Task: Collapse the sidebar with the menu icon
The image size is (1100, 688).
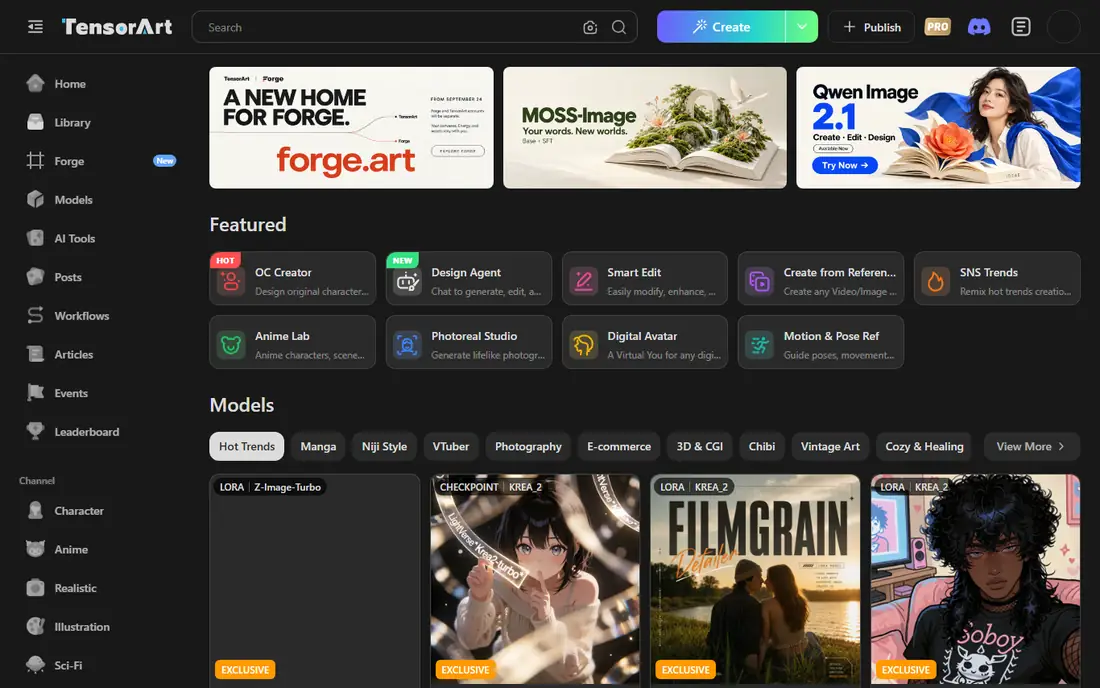Action: coord(35,27)
